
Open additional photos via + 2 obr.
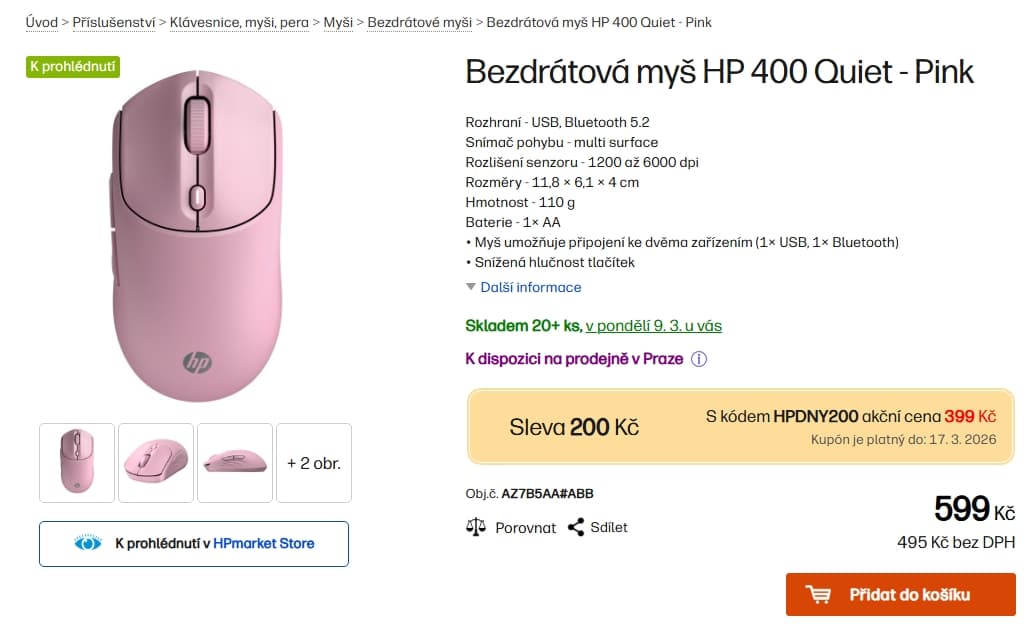point(313,462)
